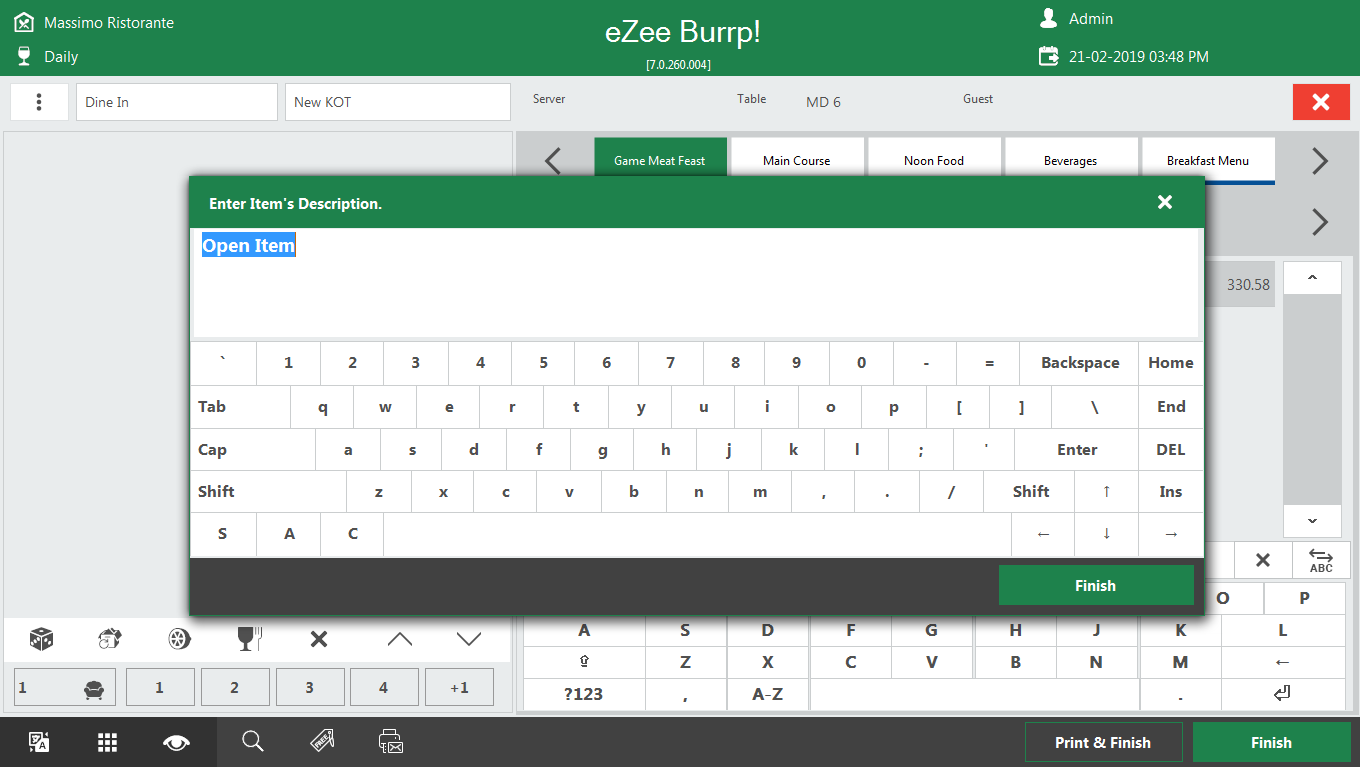Image resolution: width=1360 pixels, height=767 pixels.
Task: Switch background keyboard to ?123 symbols
Action: [x=584, y=694]
